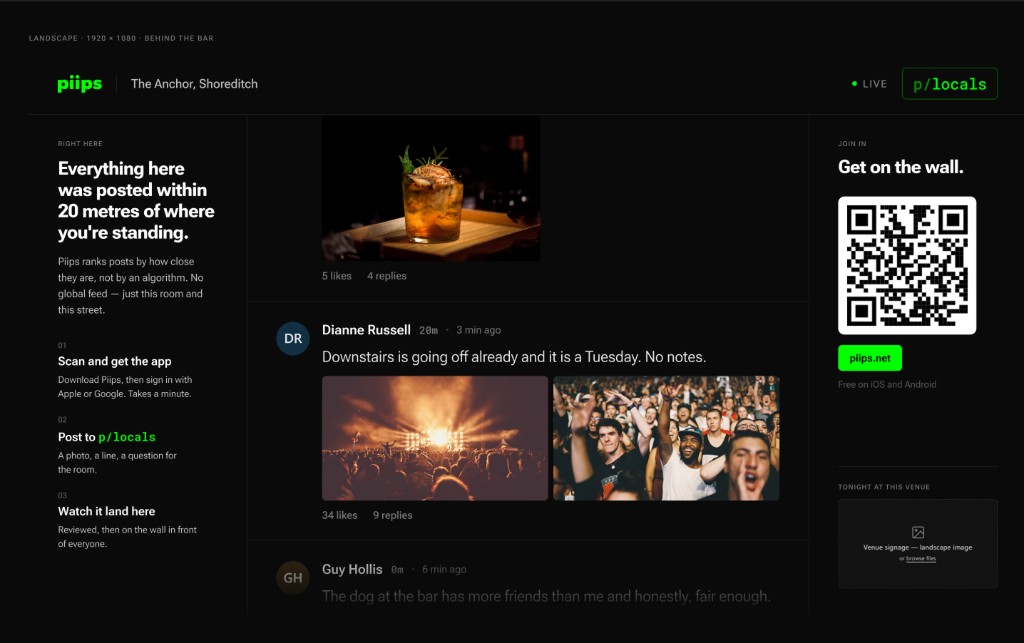Screen dimensions: 1024x643
Task: Click the DR avatar of Dianne Russell
Action: coord(293,338)
